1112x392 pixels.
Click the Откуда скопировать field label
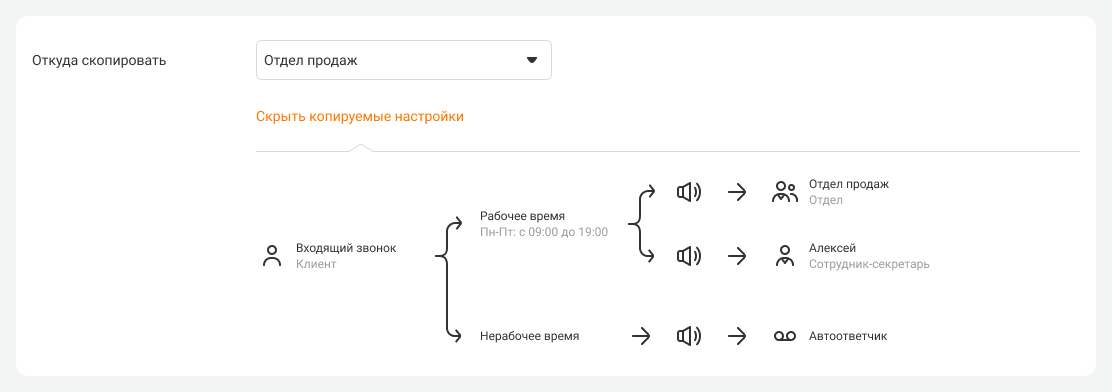click(99, 60)
